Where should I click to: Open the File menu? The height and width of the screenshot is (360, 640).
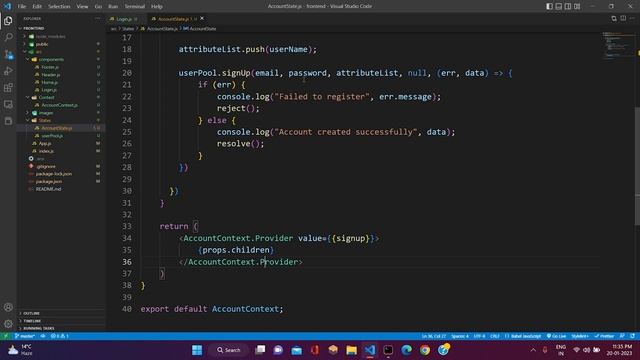coord(22,7)
